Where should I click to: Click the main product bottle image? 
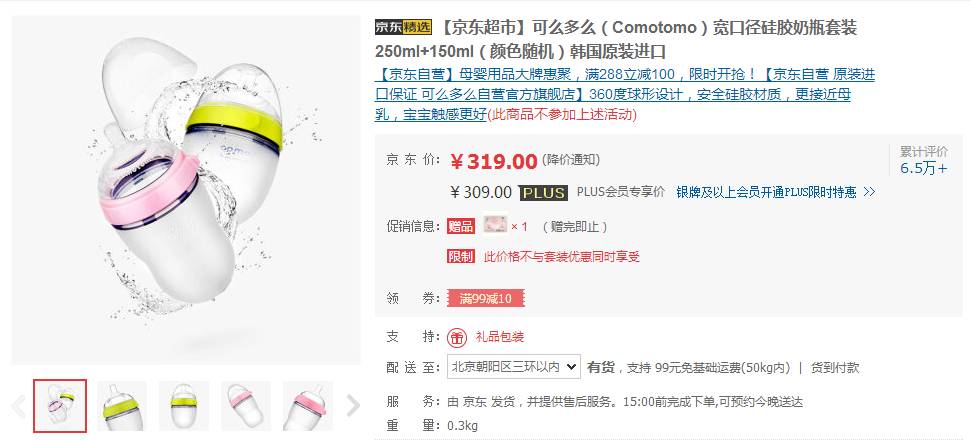click(x=186, y=190)
